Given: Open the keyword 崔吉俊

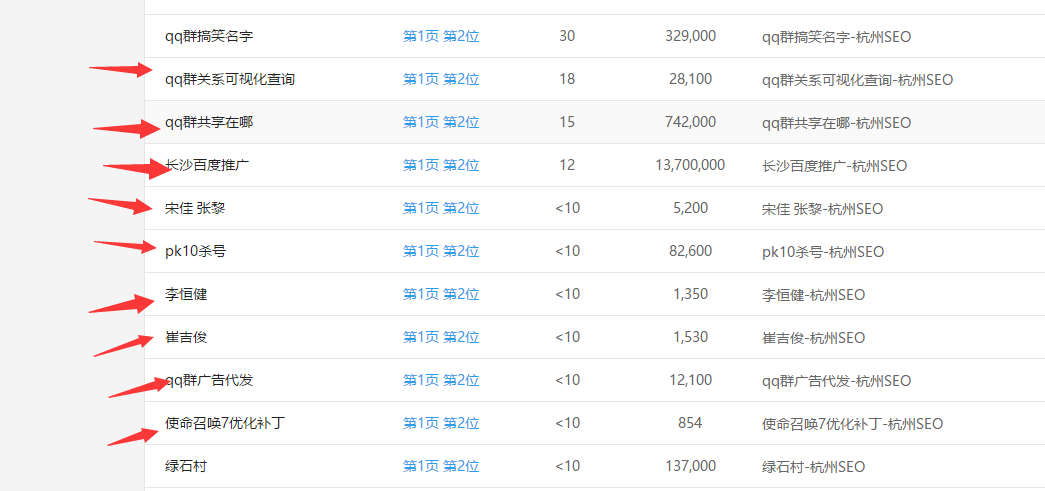Looking at the screenshot, I should pos(186,338).
